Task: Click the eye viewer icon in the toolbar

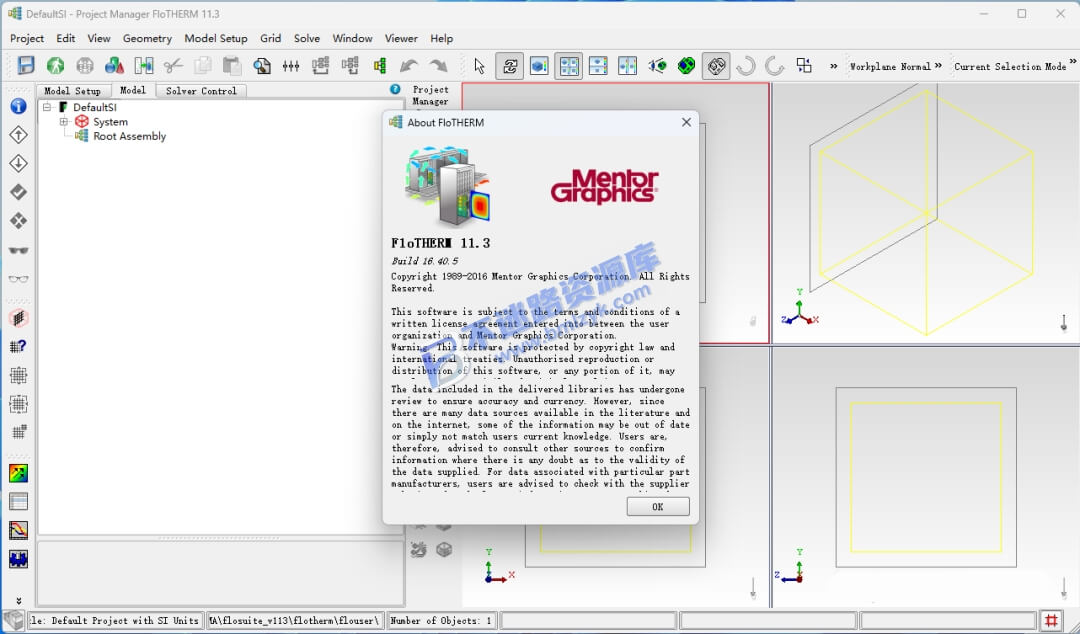Action: [x=657, y=65]
